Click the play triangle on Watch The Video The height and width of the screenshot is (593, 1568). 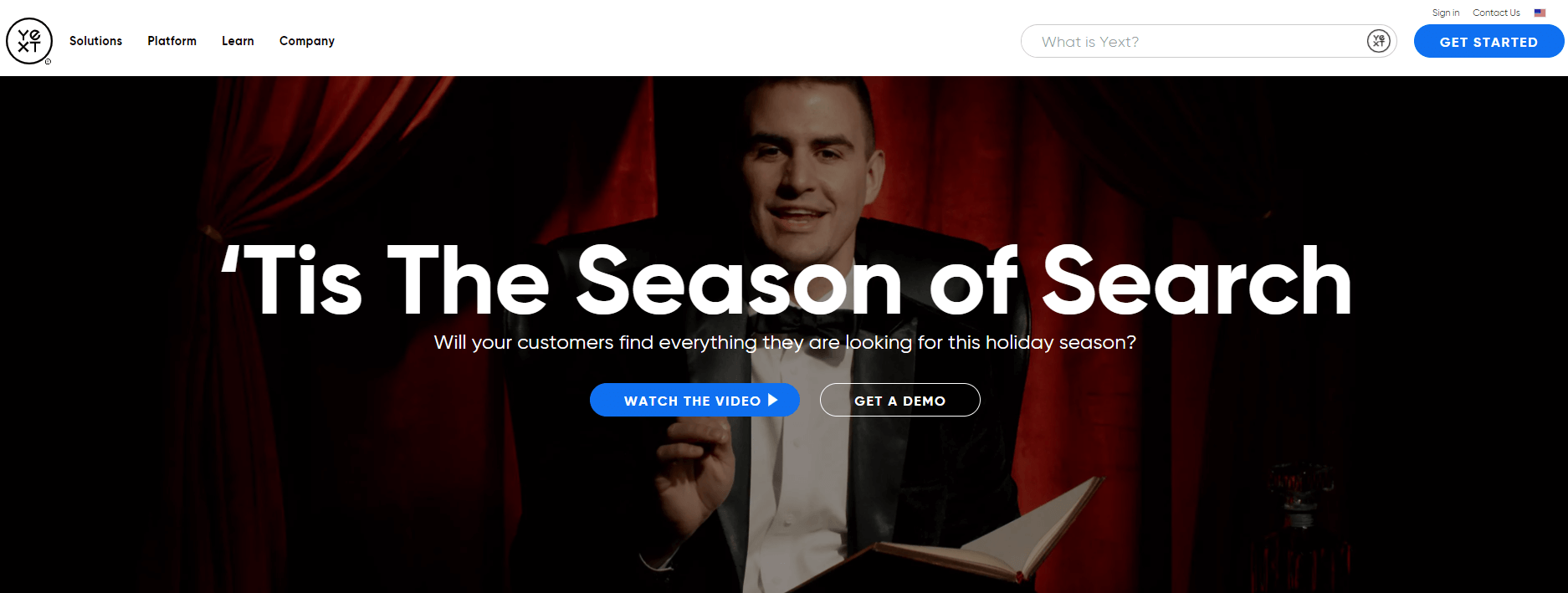tap(772, 400)
